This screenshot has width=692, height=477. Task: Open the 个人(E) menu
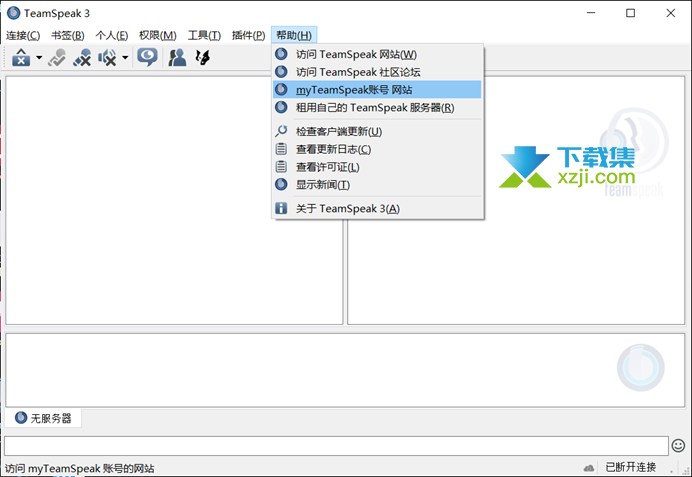click(x=112, y=35)
